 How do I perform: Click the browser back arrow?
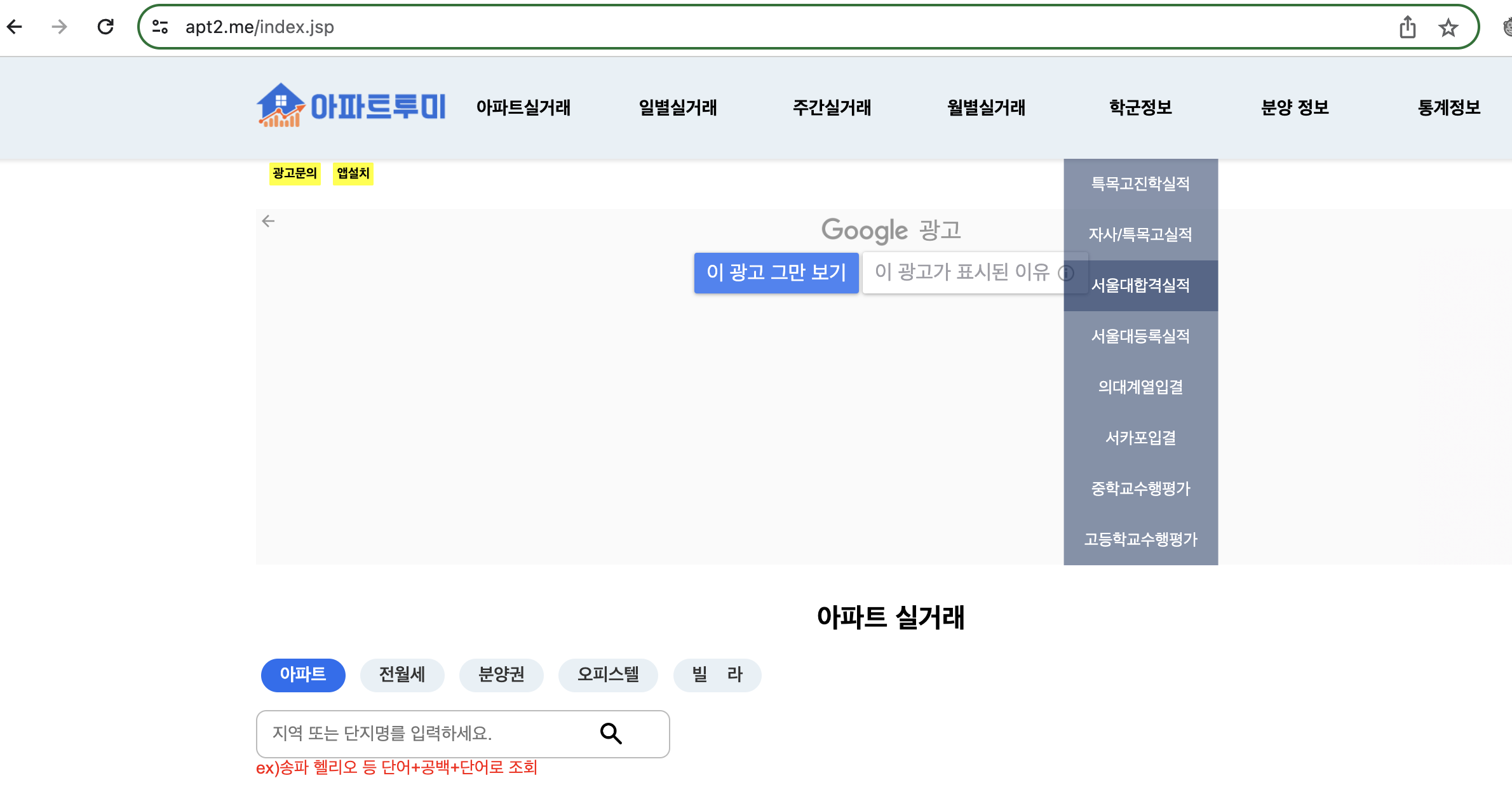coord(15,27)
